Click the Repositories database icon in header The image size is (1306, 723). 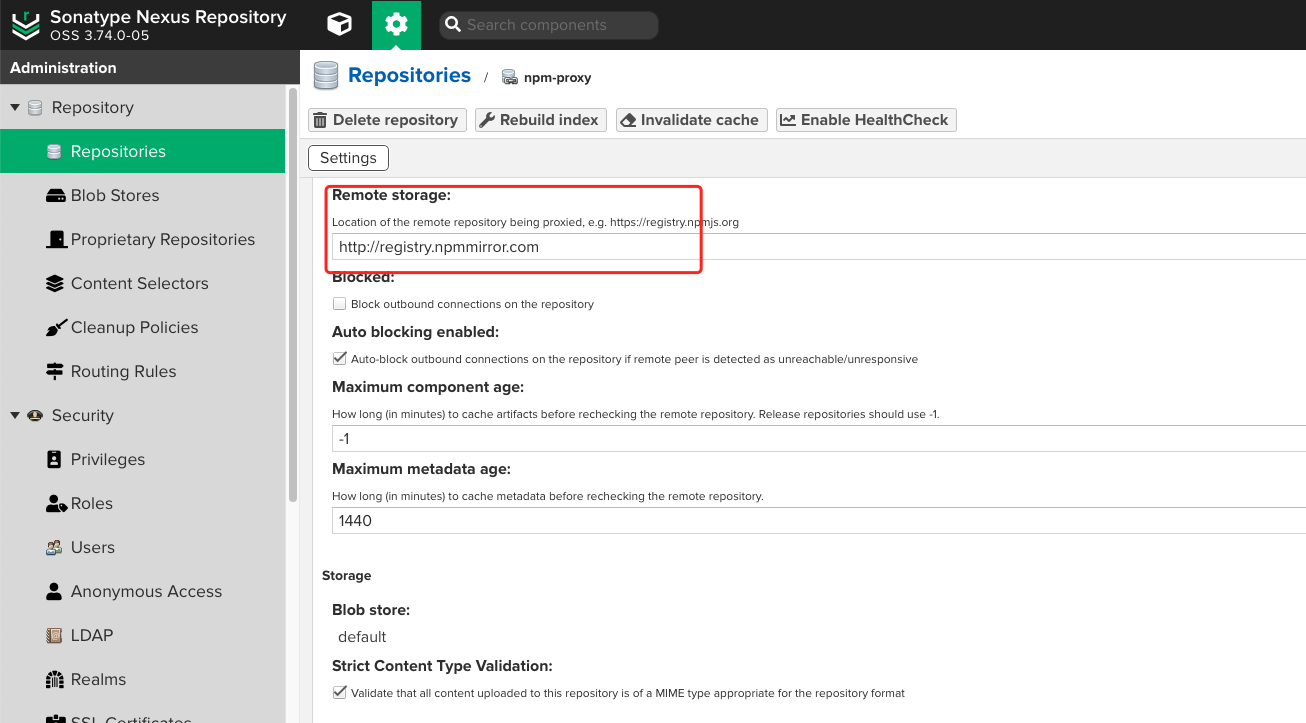pos(325,76)
